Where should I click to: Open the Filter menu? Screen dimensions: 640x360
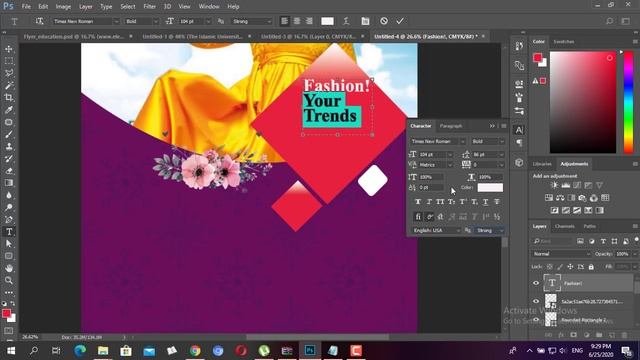coord(149,7)
